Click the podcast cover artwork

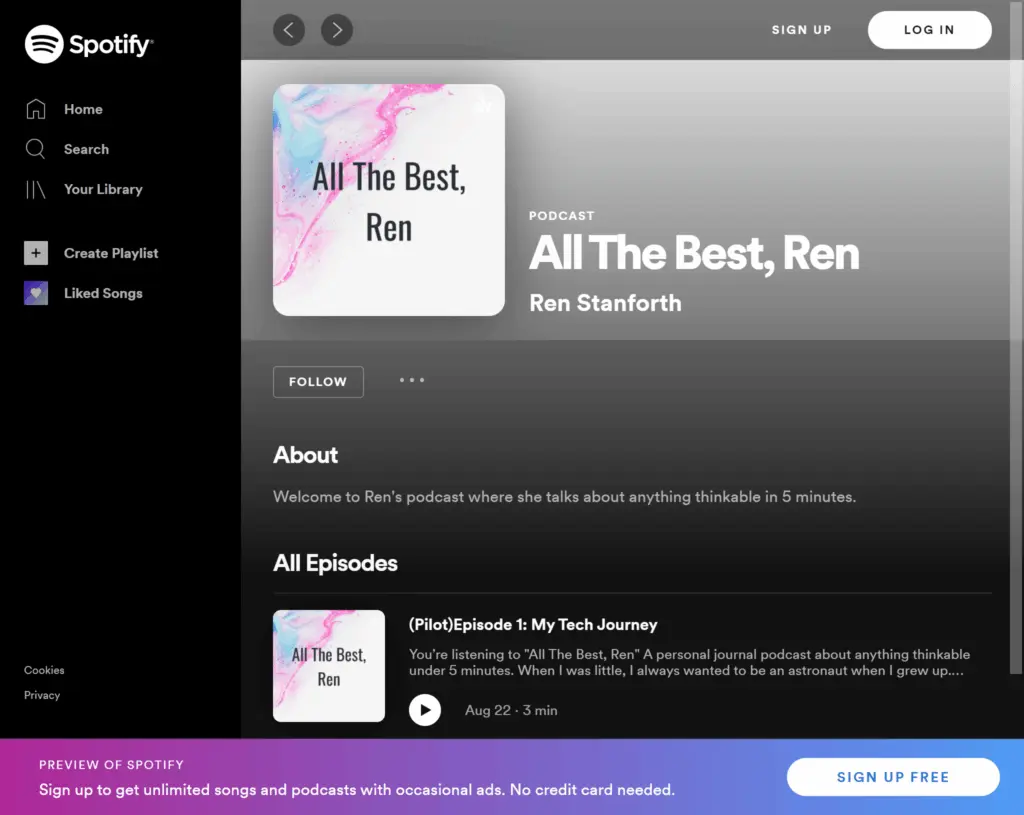click(x=388, y=199)
